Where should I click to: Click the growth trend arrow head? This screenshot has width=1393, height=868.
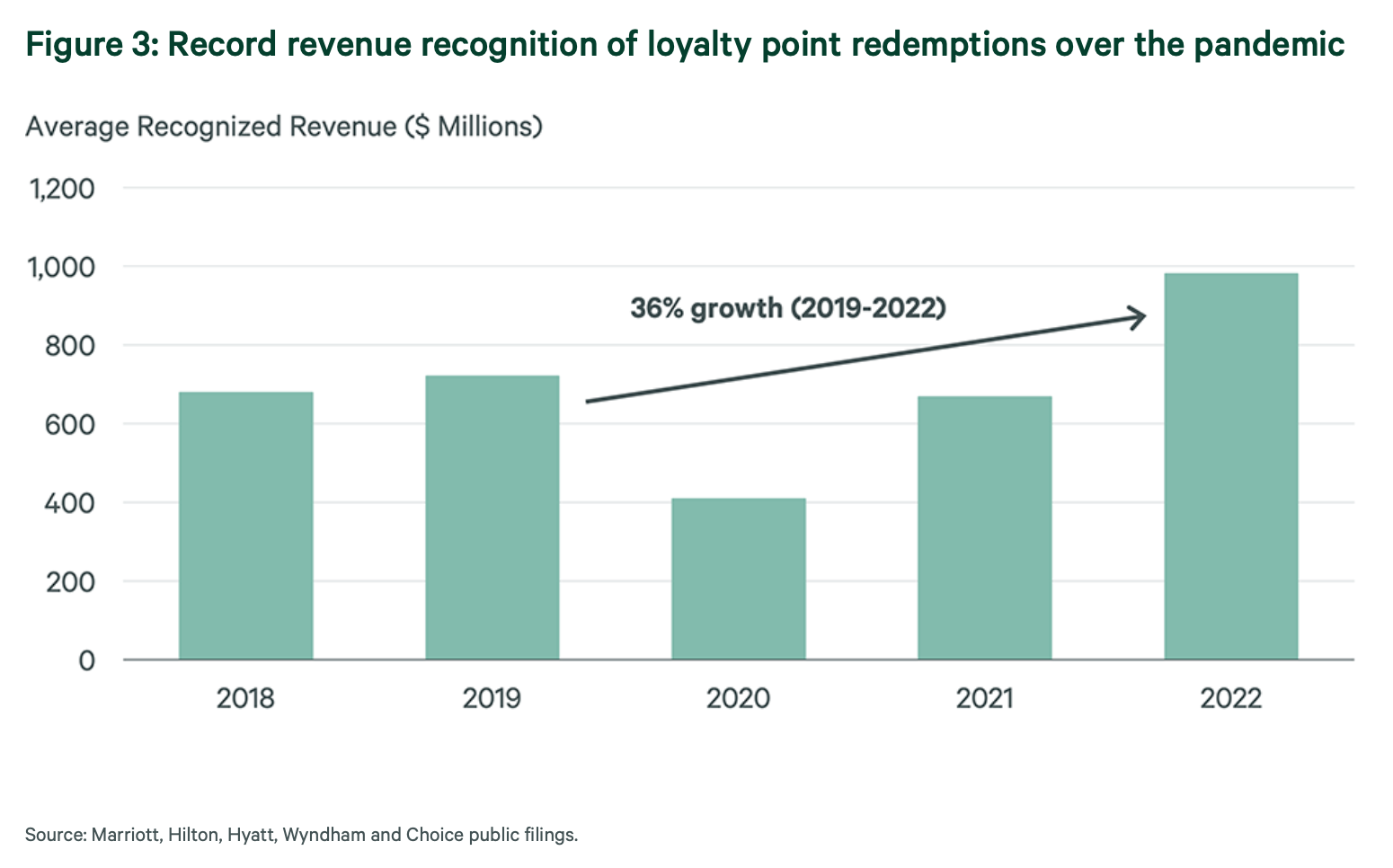point(1138,317)
